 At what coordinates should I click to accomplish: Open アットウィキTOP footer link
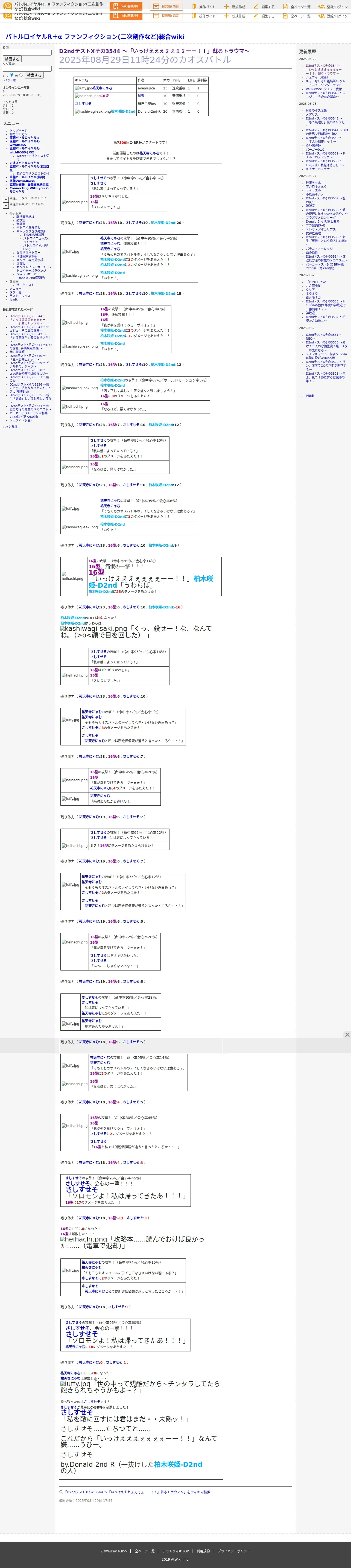pyautogui.click(x=176, y=1551)
